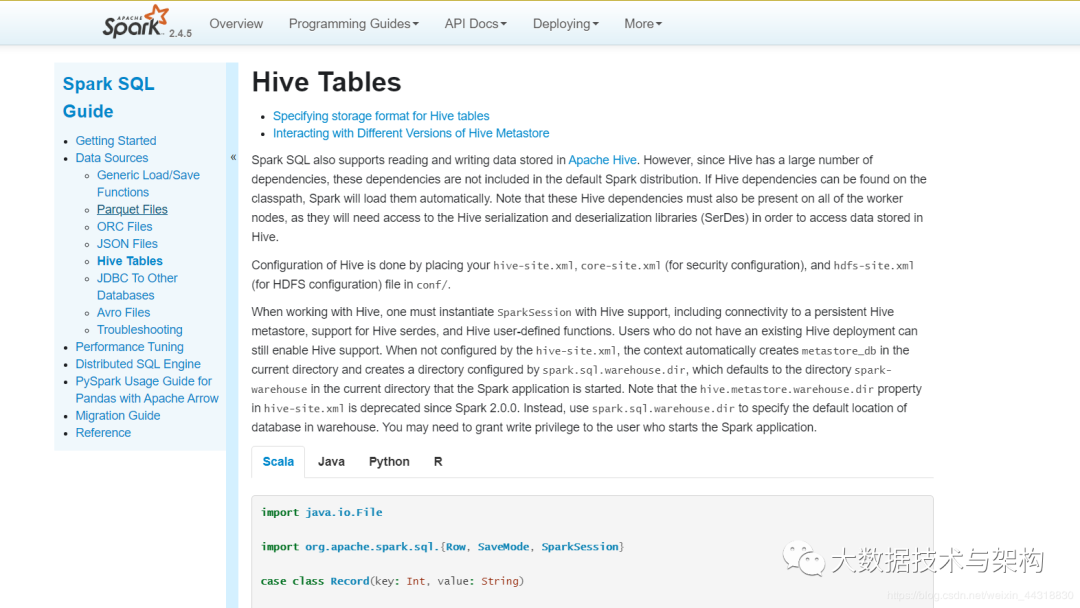Screen dimensions: 1080x608
Task: Open the Getting Started guide
Action: coord(115,140)
